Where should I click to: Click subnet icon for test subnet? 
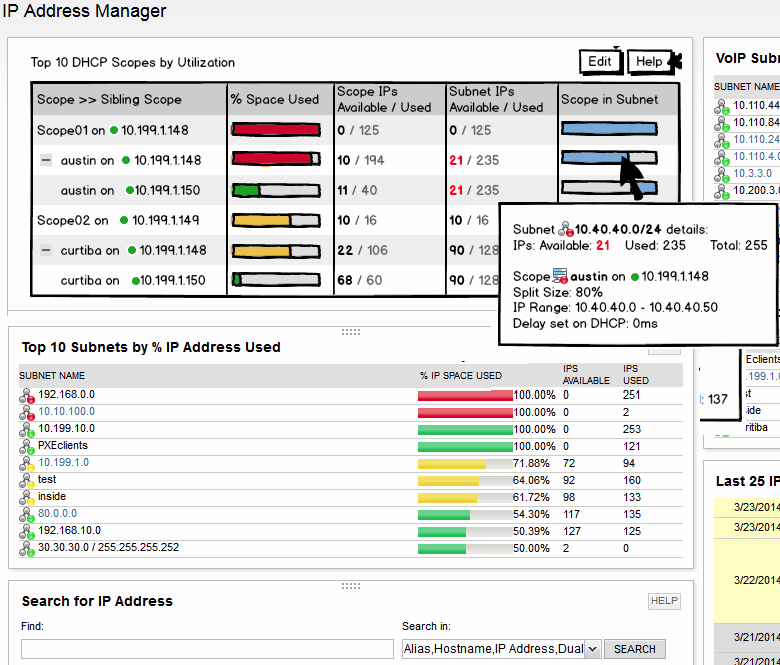(x=27, y=480)
